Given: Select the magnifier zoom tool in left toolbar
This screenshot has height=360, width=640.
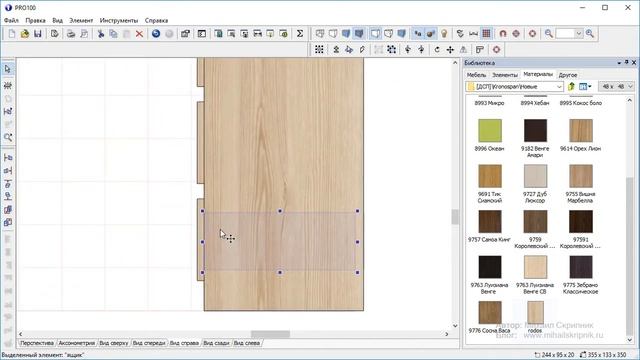Looking at the screenshot, I should (x=8, y=137).
